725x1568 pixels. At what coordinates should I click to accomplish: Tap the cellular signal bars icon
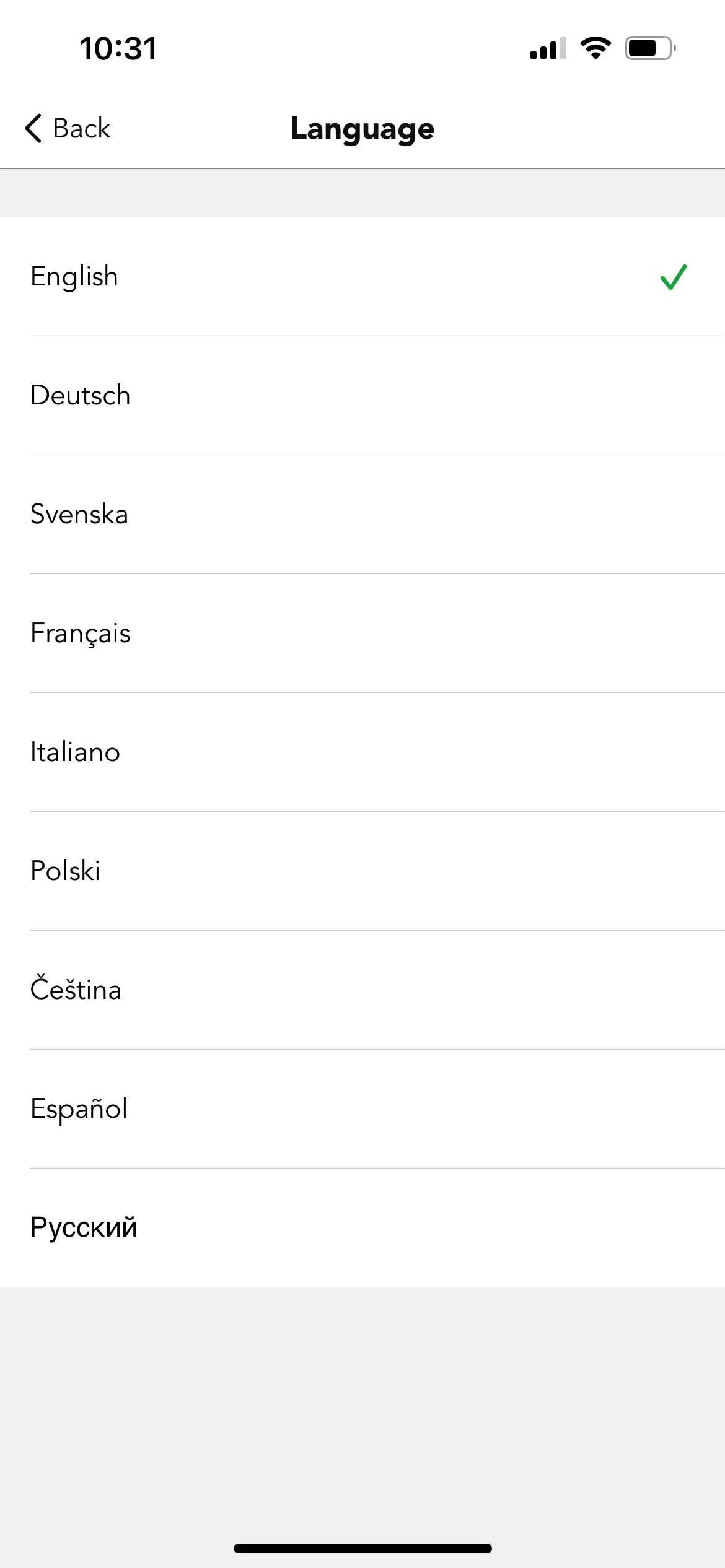click(x=548, y=48)
